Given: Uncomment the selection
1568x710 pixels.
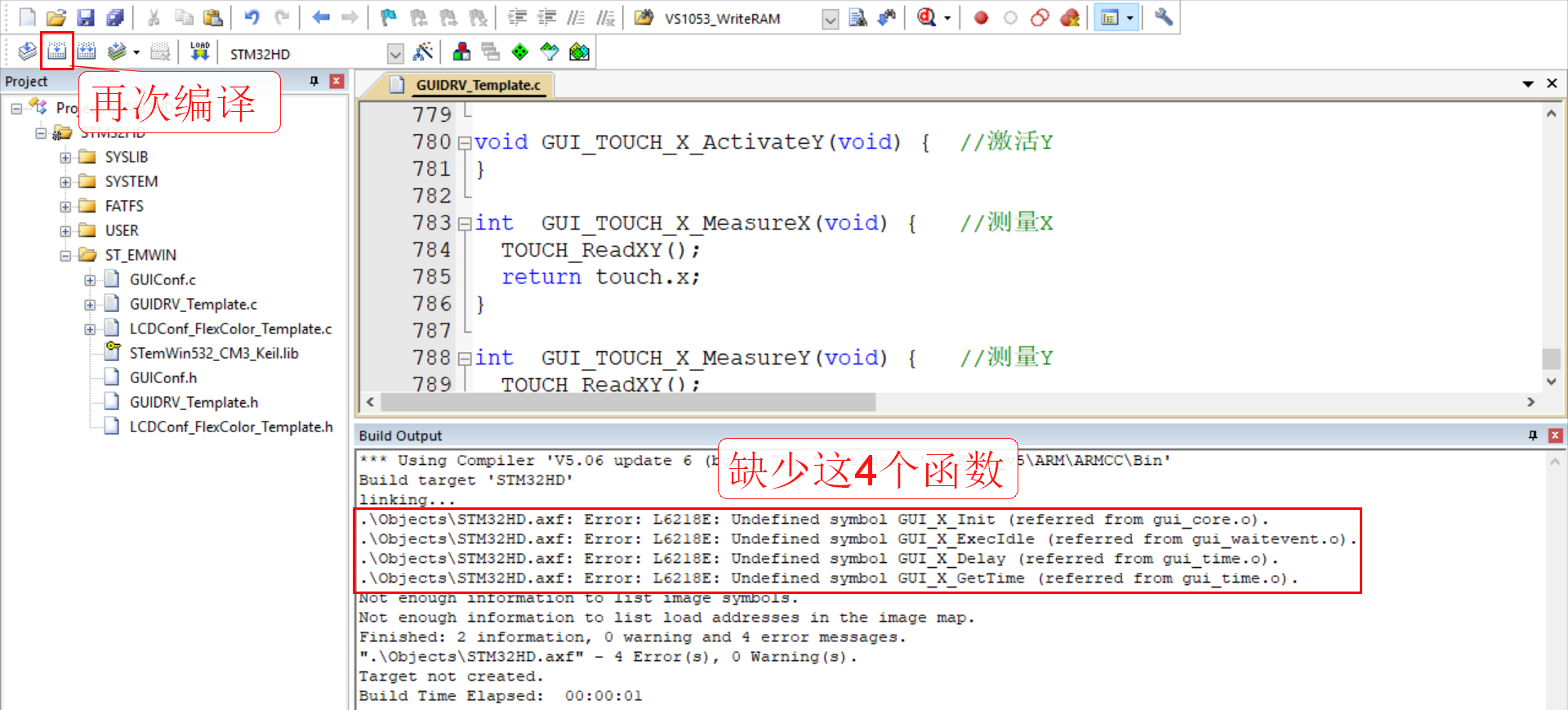Looking at the screenshot, I should click(x=605, y=17).
